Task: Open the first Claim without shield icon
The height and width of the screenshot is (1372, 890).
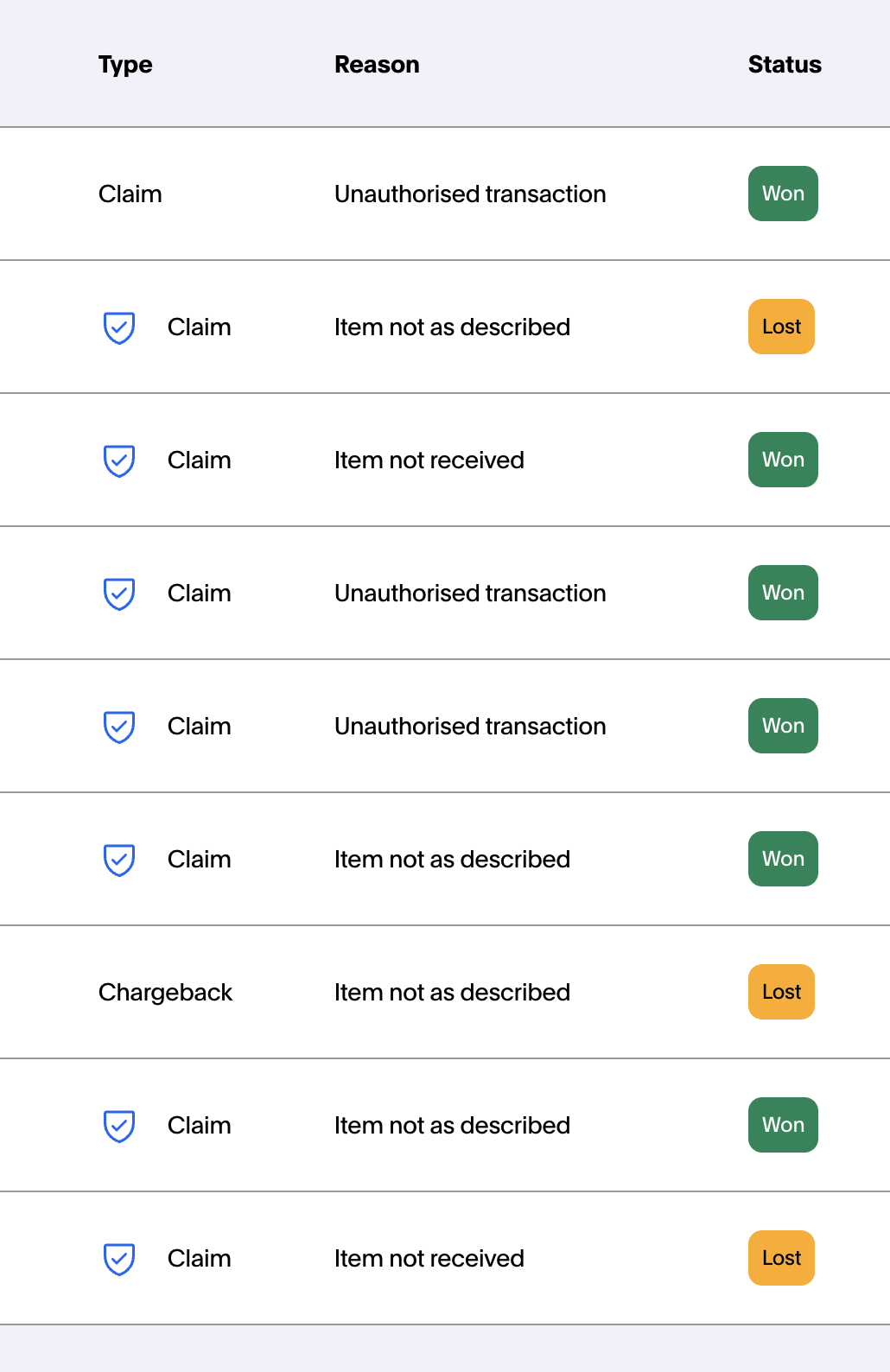Action: click(x=130, y=194)
